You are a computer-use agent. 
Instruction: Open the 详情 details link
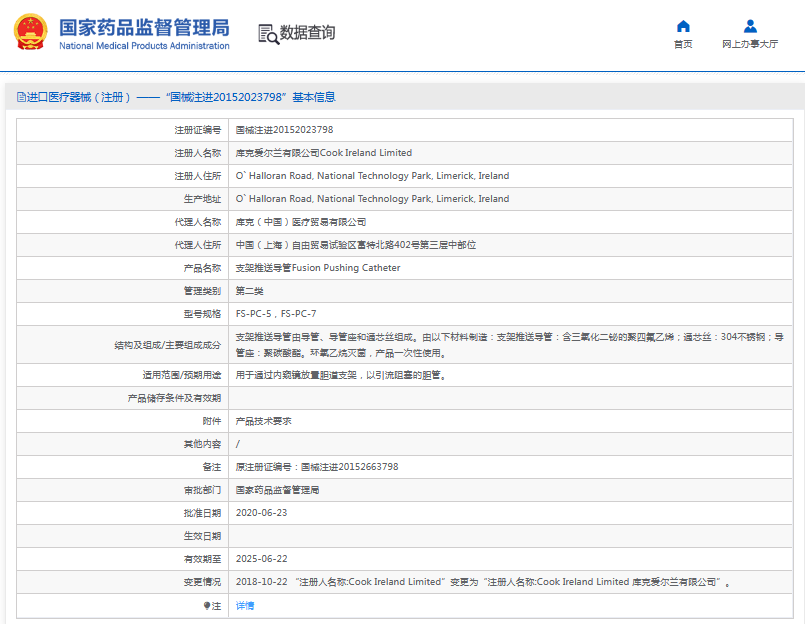243,605
